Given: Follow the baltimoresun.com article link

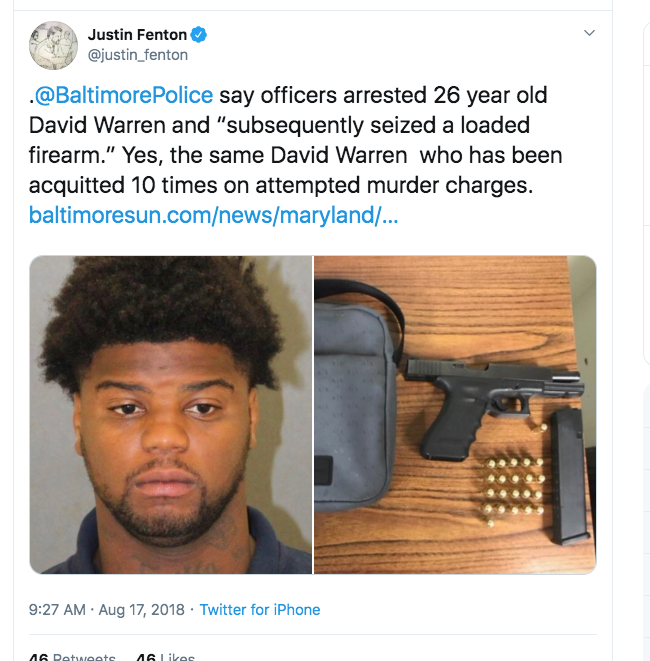Looking at the screenshot, I should click(213, 215).
